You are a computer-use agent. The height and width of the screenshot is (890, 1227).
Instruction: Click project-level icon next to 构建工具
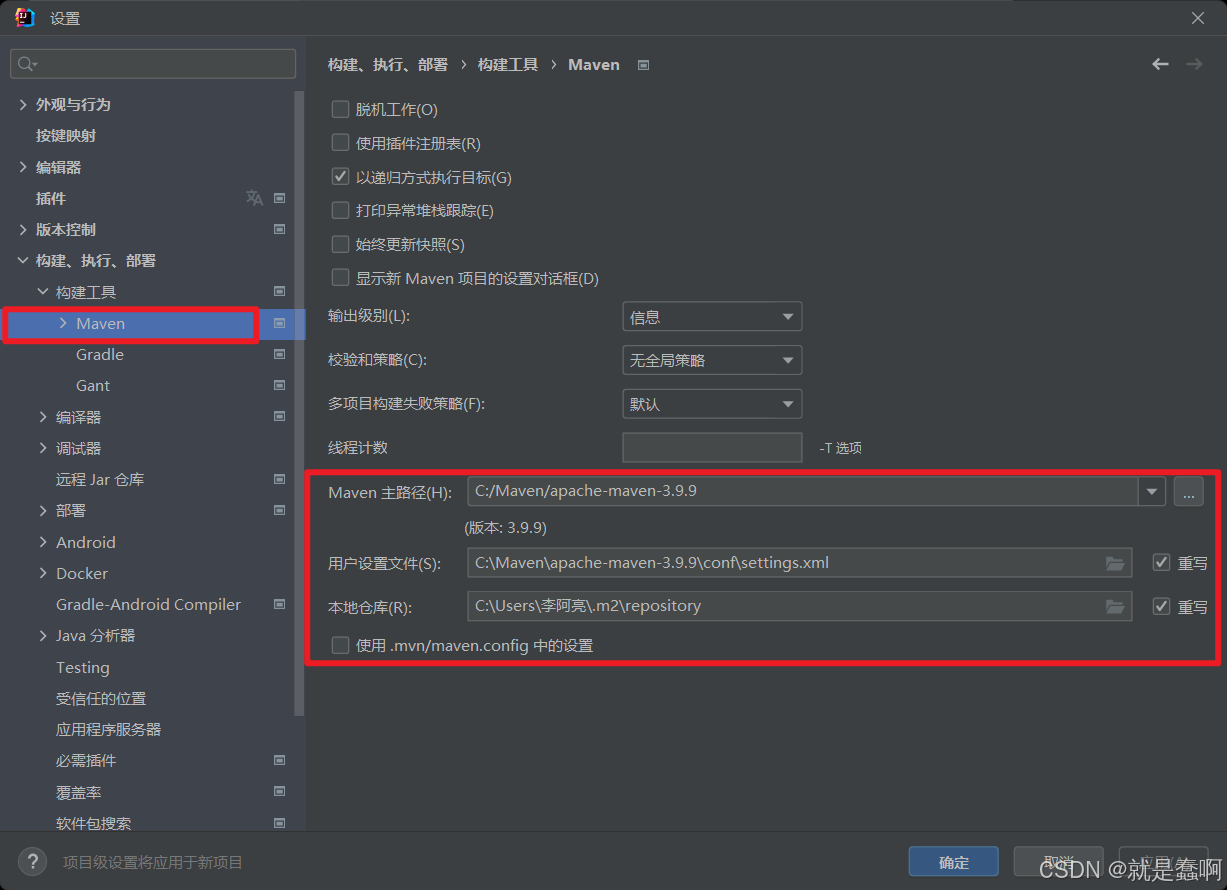point(280,292)
